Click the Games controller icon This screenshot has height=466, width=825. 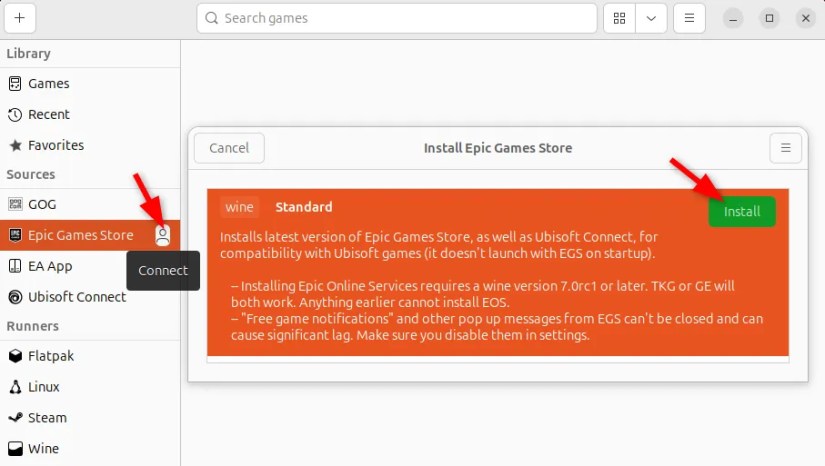(x=15, y=84)
